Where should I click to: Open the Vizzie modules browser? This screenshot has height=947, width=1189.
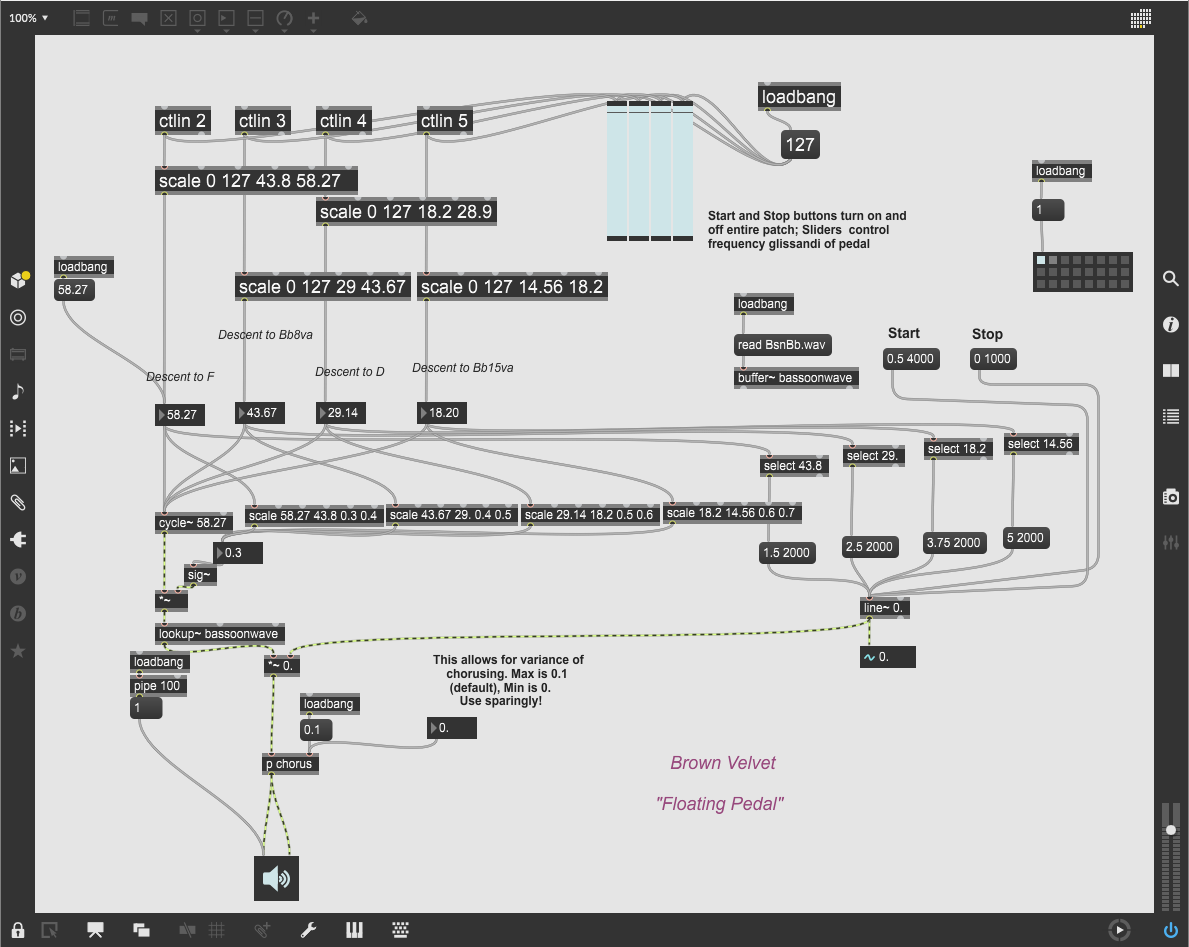[18, 576]
